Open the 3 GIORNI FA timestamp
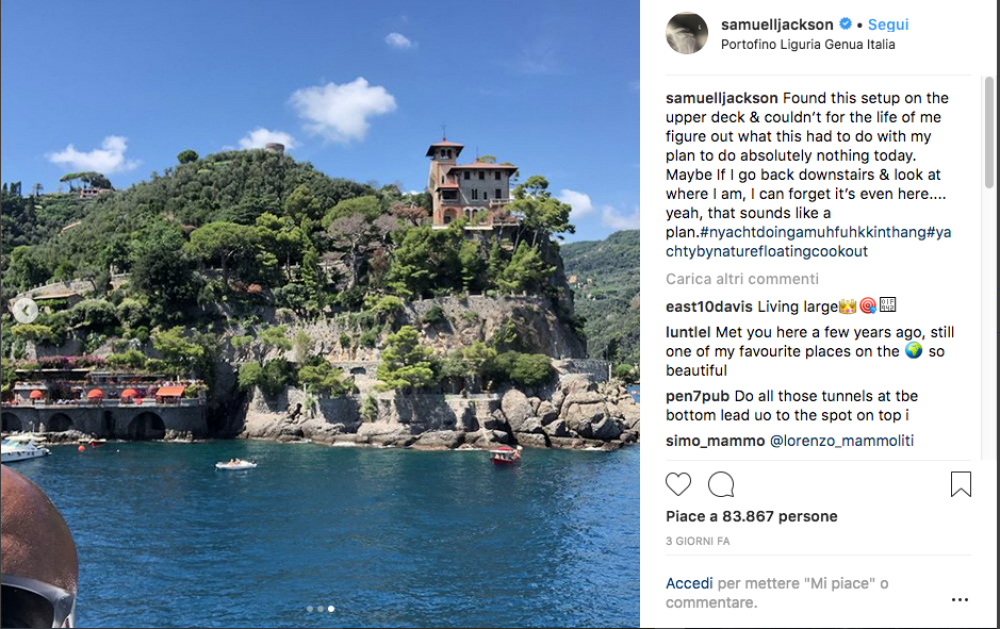Viewport: 1000px width, 629px height. click(x=698, y=541)
